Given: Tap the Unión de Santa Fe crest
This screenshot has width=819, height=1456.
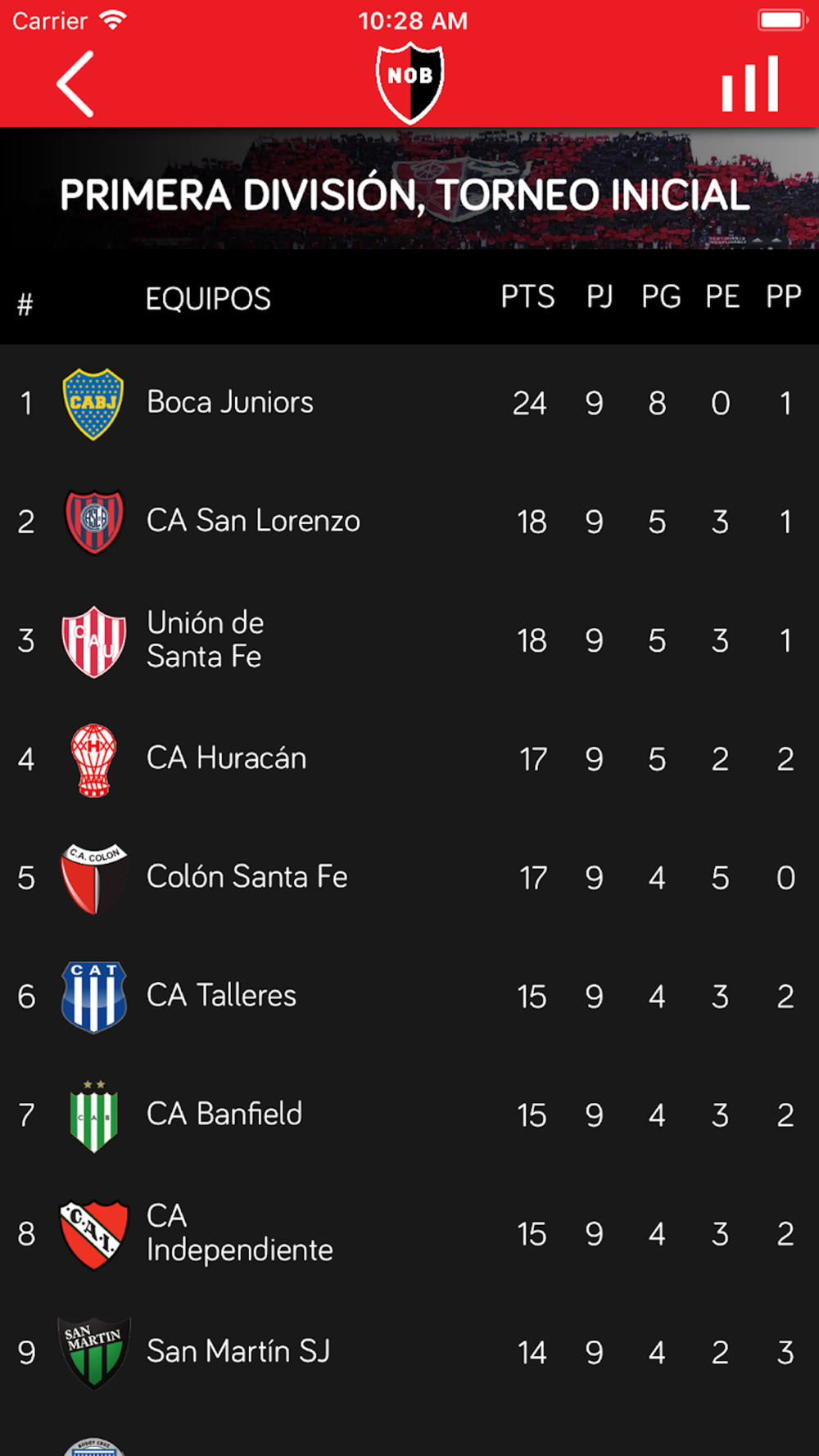Looking at the screenshot, I should pyautogui.click(x=94, y=641).
